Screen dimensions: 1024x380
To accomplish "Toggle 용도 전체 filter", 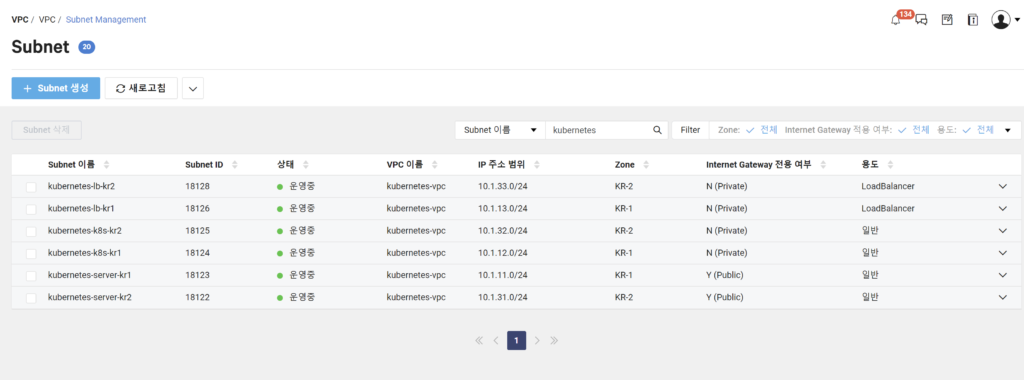I will tap(978, 130).
